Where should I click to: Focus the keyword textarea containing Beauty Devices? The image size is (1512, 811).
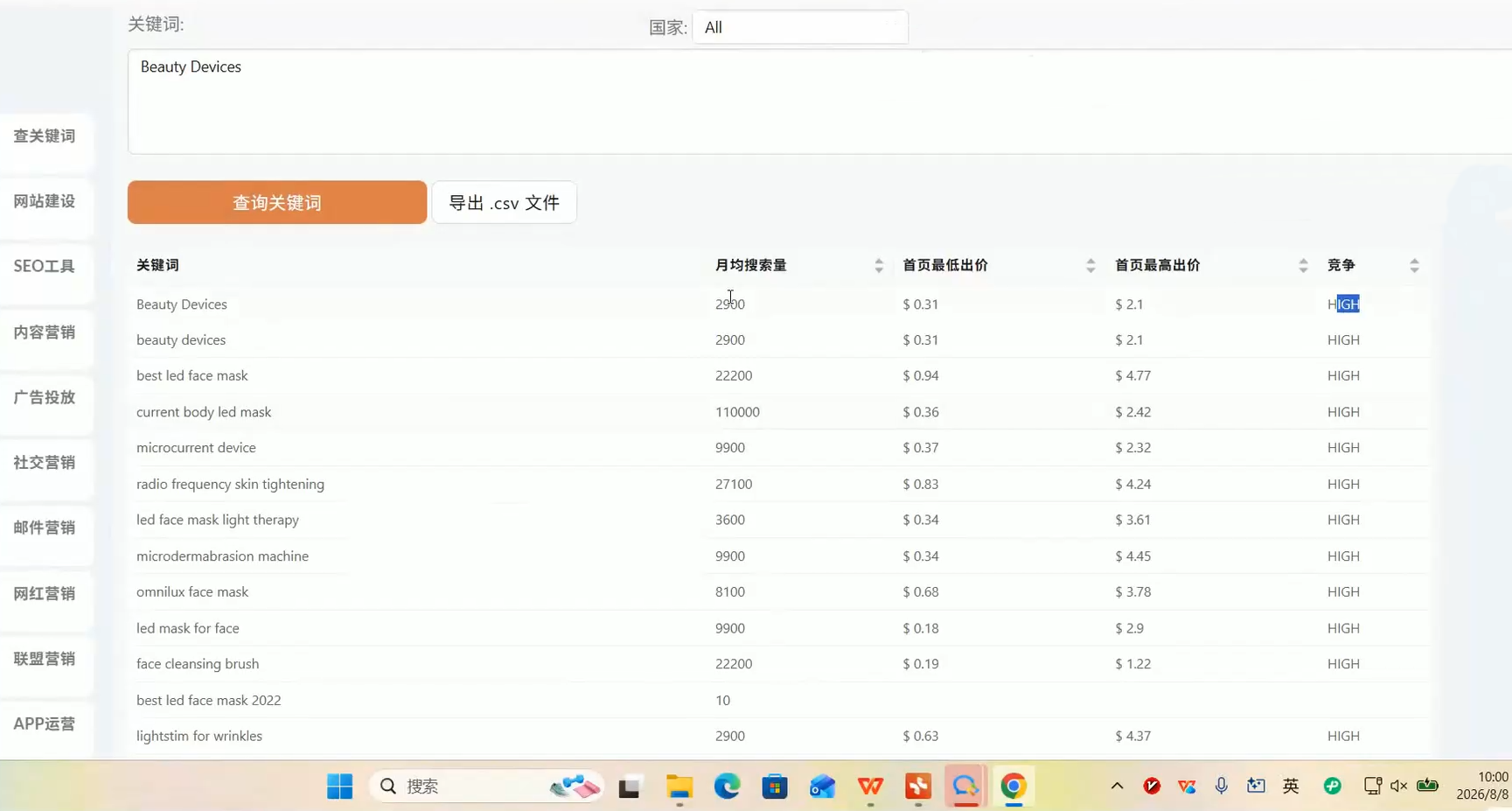(x=819, y=101)
